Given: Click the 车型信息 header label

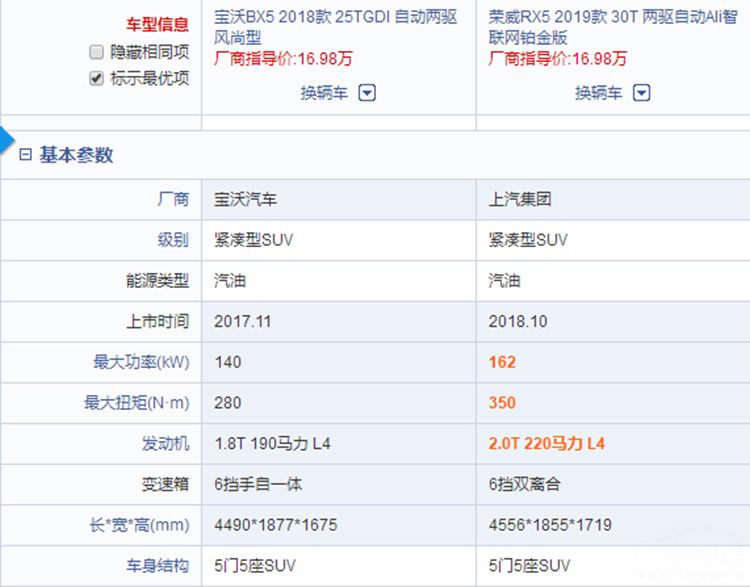Looking at the screenshot, I should coord(157,24).
